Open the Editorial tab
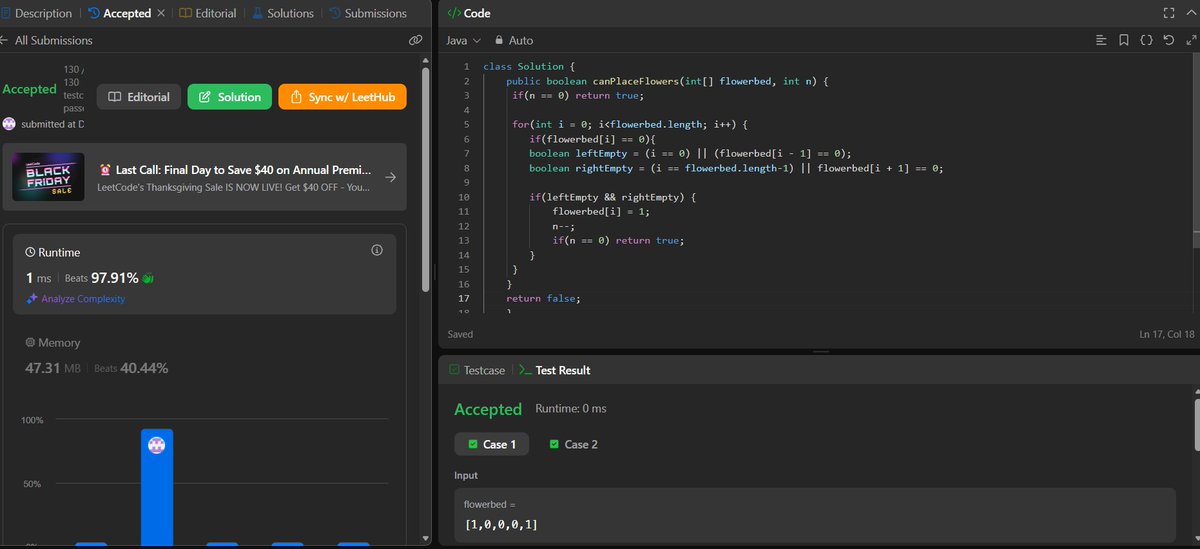 208,13
